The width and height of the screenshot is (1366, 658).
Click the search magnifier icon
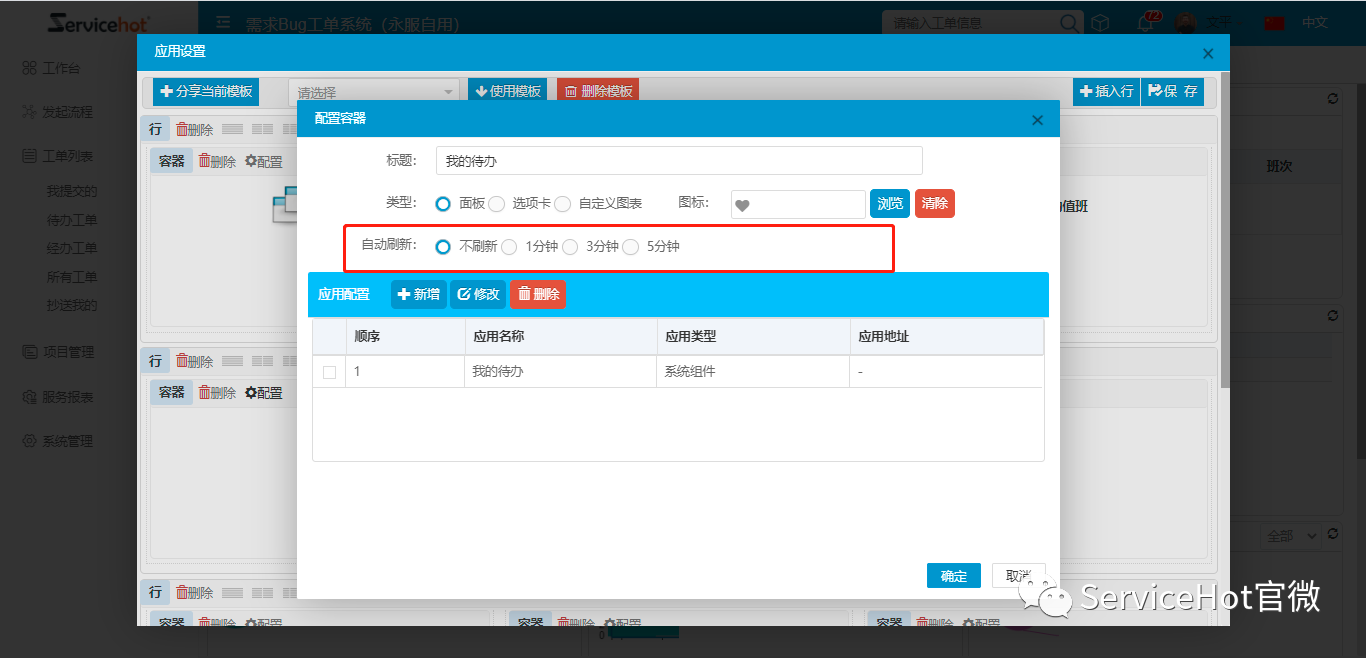[1070, 23]
